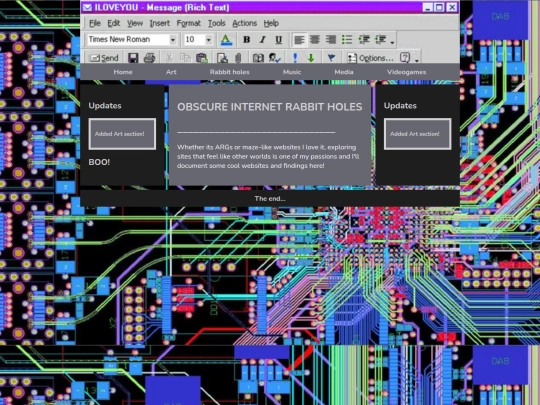
Task: Click the 'BOO!' text
Action: click(99, 162)
